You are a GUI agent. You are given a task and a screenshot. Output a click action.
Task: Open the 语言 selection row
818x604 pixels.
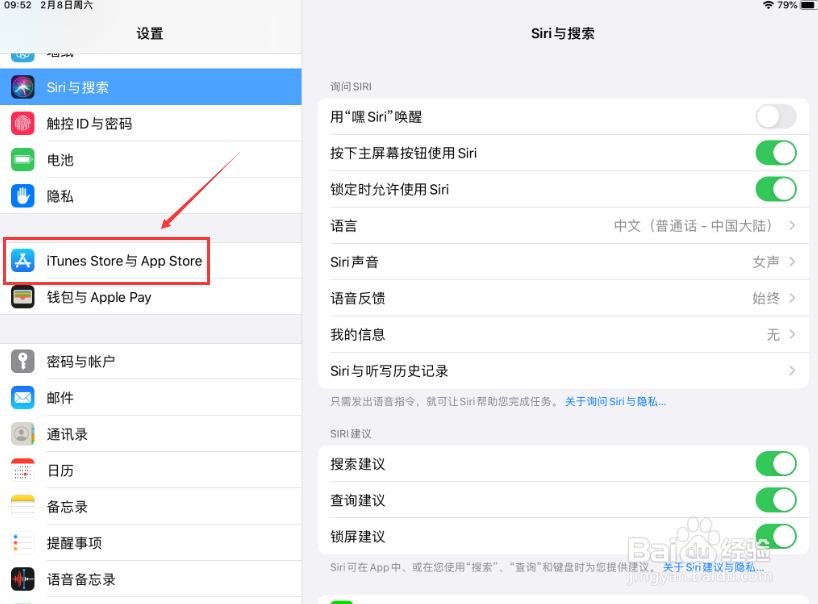point(560,225)
